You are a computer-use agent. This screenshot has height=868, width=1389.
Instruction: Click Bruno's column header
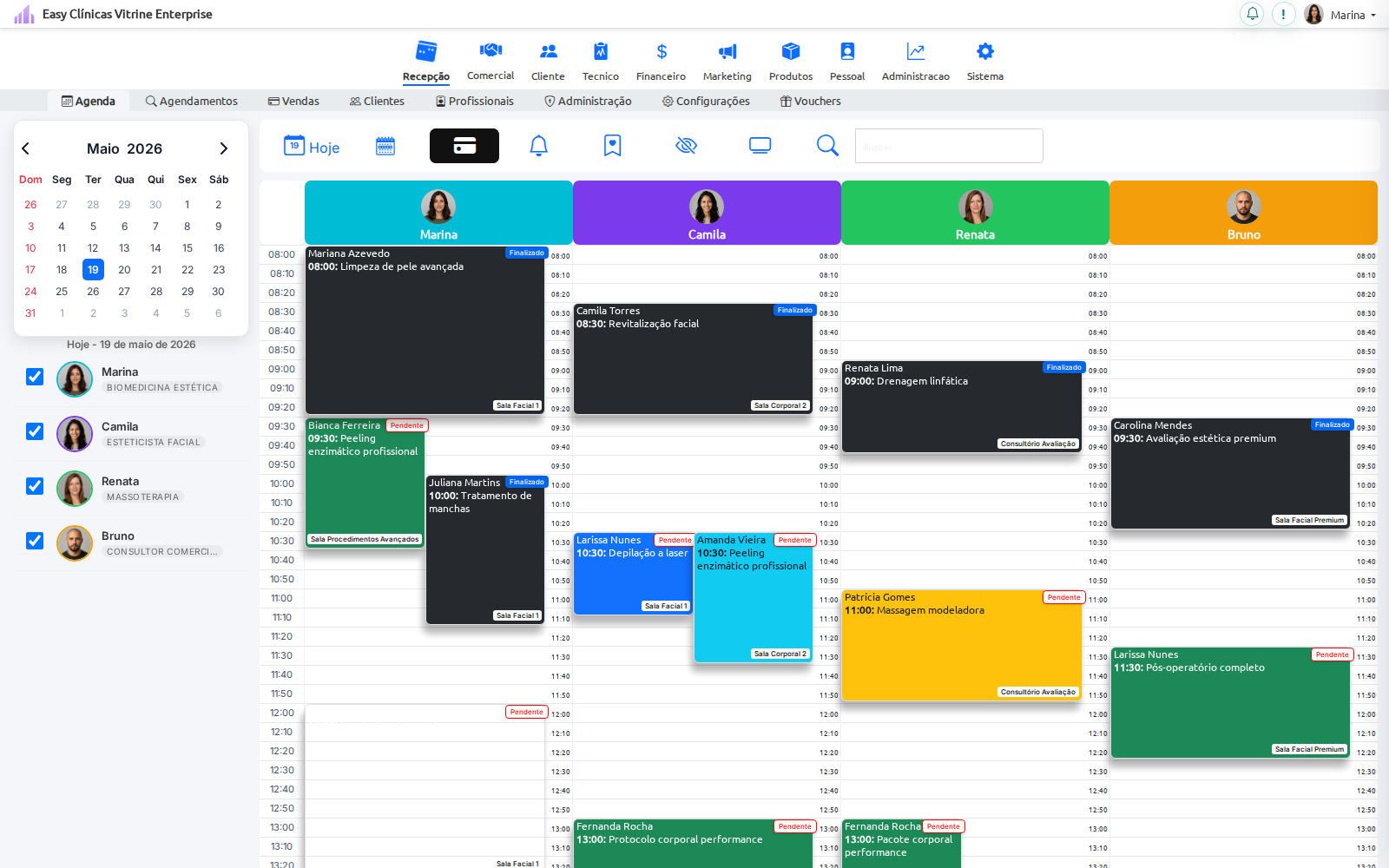point(1243,213)
